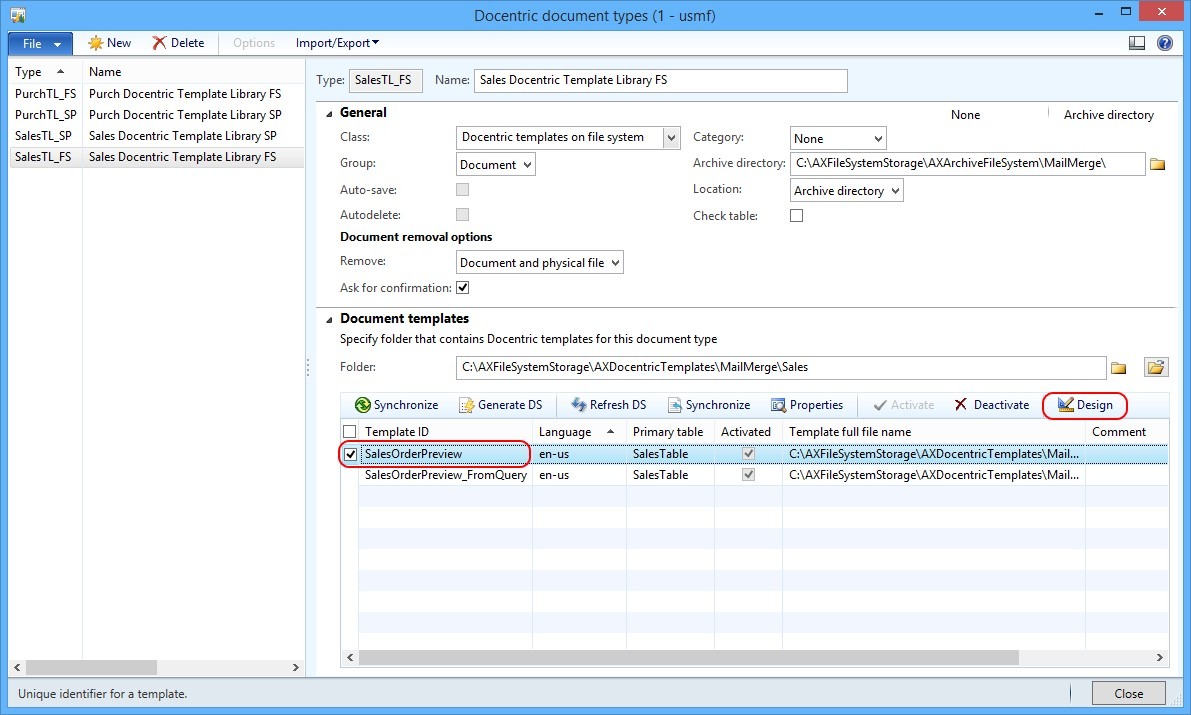Image resolution: width=1191 pixels, height=715 pixels.
Task: Open the Design template tool
Action: point(1085,405)
